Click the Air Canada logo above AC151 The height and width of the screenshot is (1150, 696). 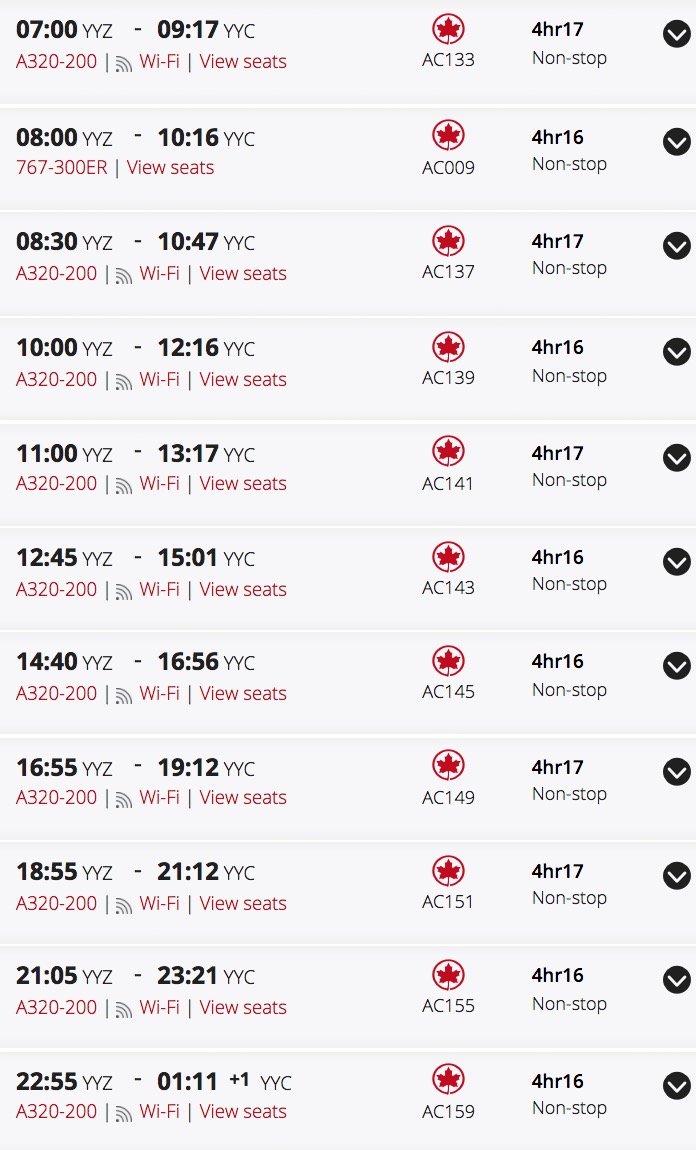(x=447, y=871)
